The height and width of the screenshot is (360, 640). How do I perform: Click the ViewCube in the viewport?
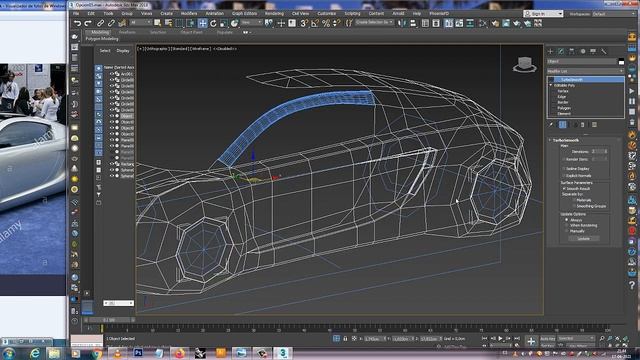point(524,64)
